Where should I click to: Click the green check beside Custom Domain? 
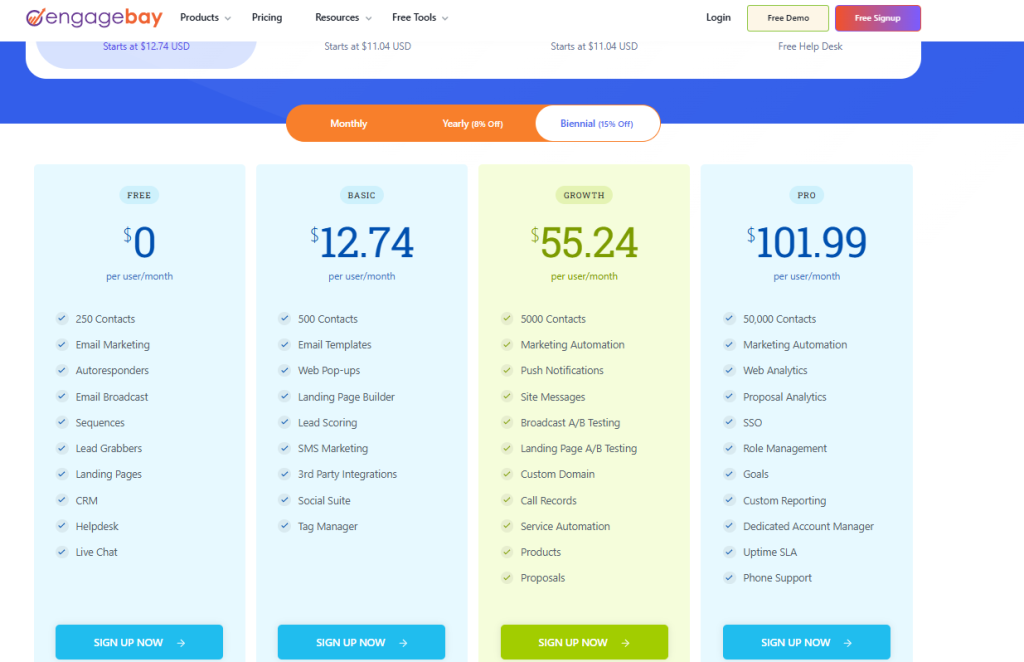point(507,474)
